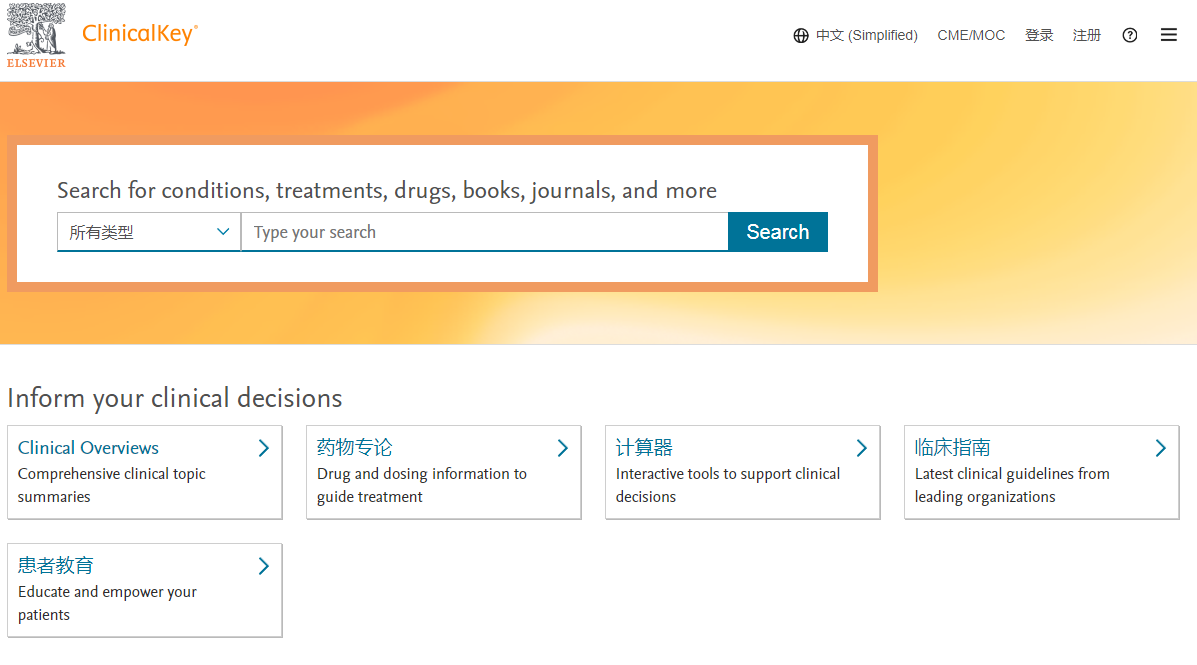Click the 患者教育 card arrow chevron

point(264,566)
